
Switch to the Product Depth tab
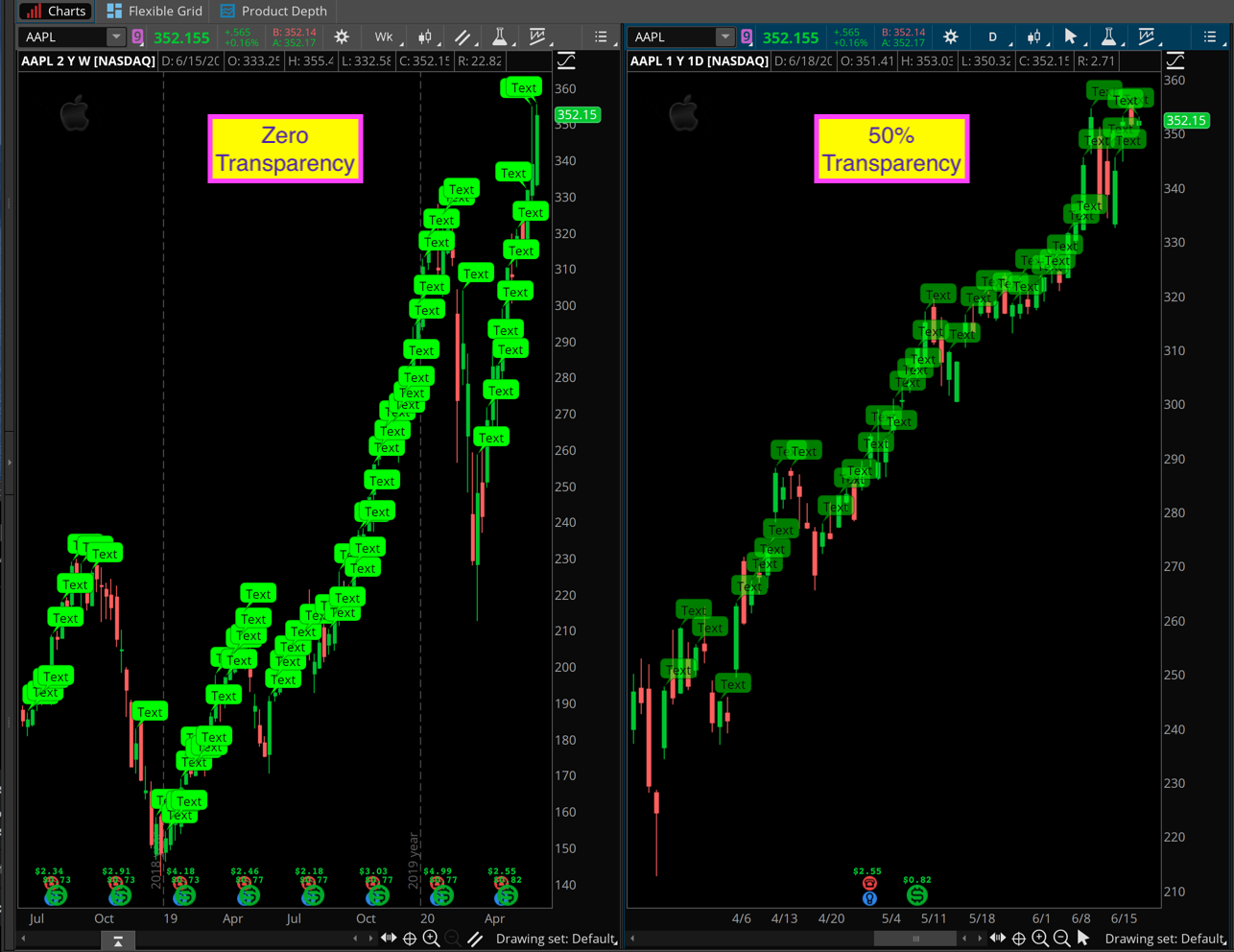coord(273,11)
